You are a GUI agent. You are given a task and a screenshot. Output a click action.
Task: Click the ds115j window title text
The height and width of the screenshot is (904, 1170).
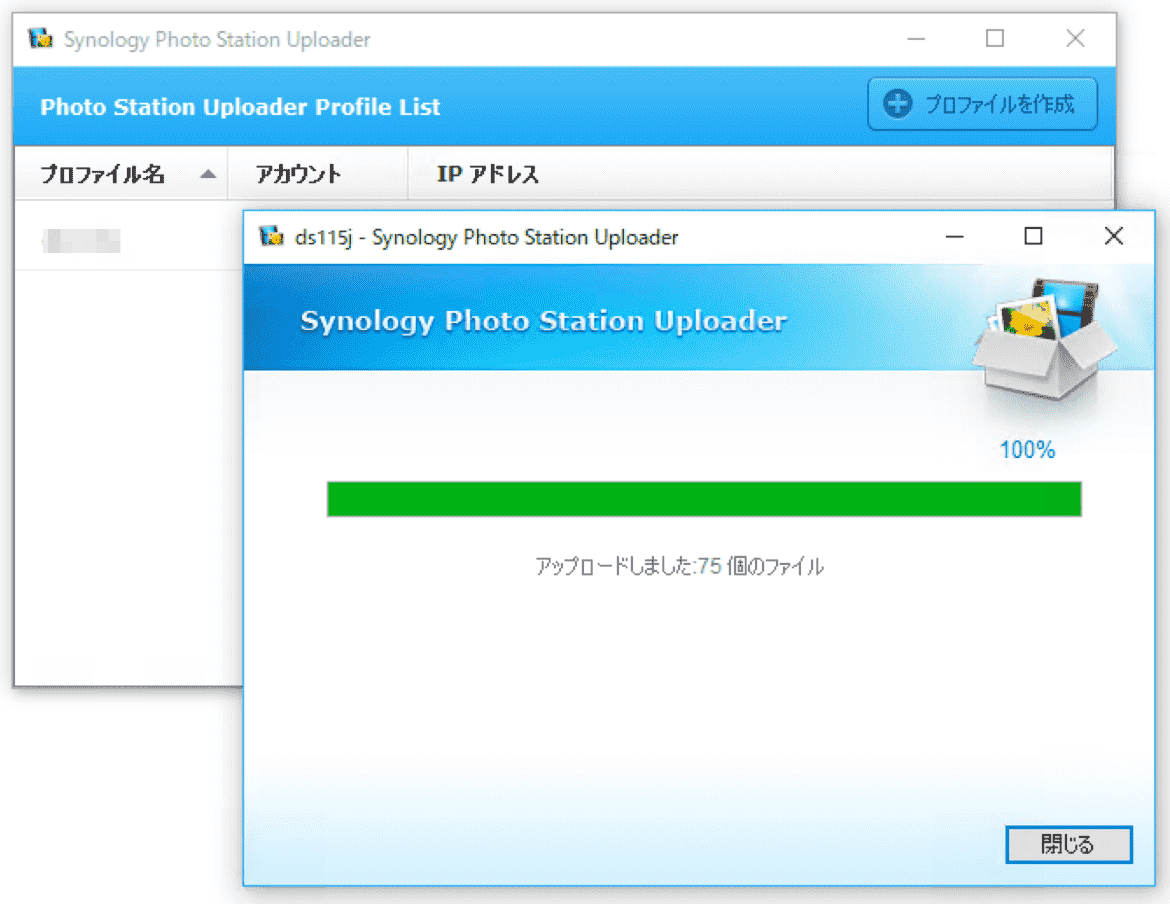pyautogui.click(x=487, y=237)
